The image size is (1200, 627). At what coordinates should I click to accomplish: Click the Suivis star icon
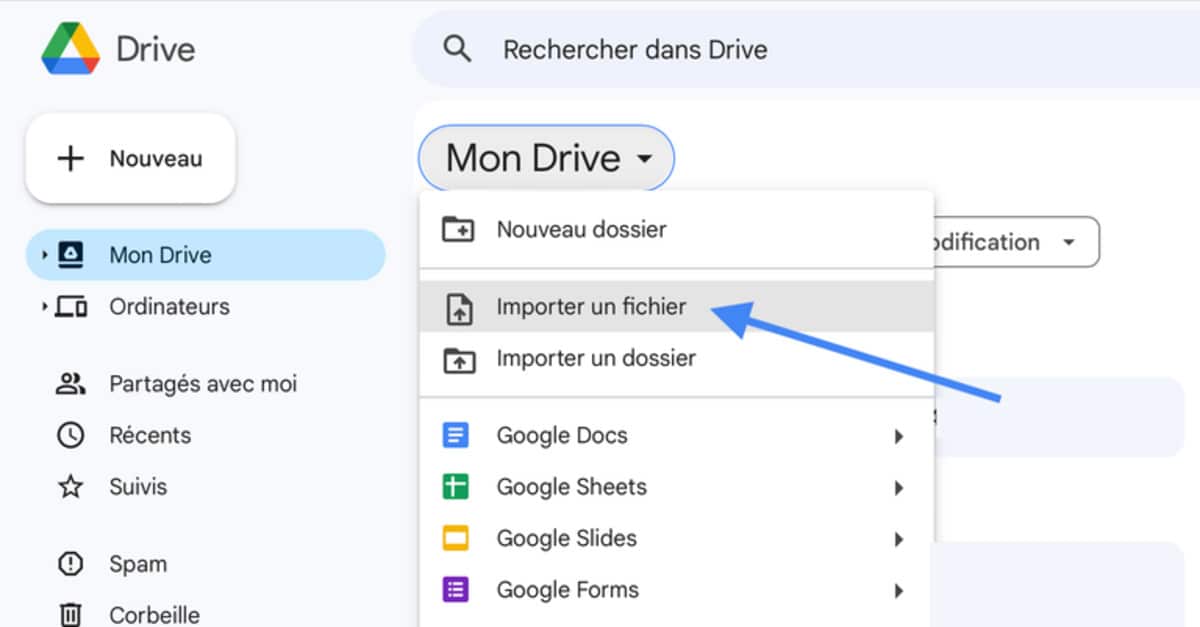point(70,487)
